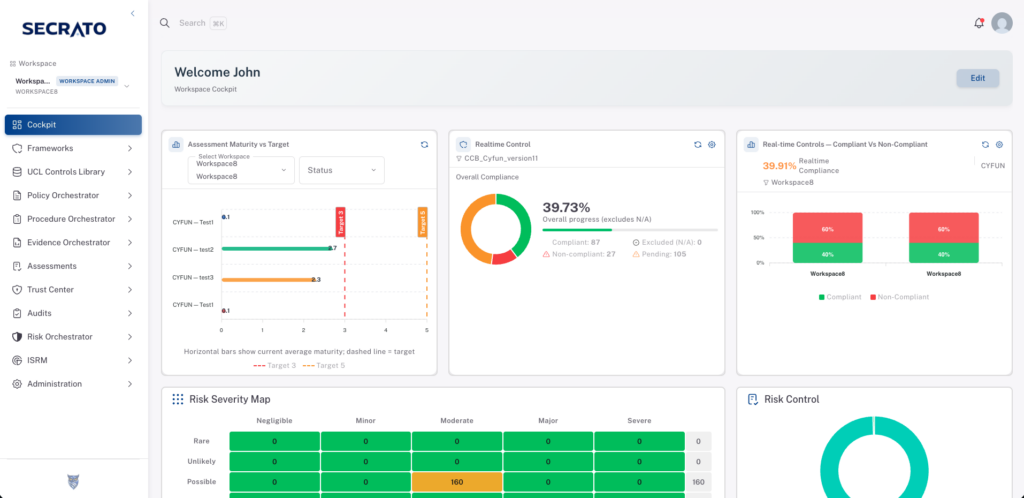Image resolution: width=1024 pixels, height=498 pixels.
Task: Expand the Administration chevron
Action: pos(130,384)
